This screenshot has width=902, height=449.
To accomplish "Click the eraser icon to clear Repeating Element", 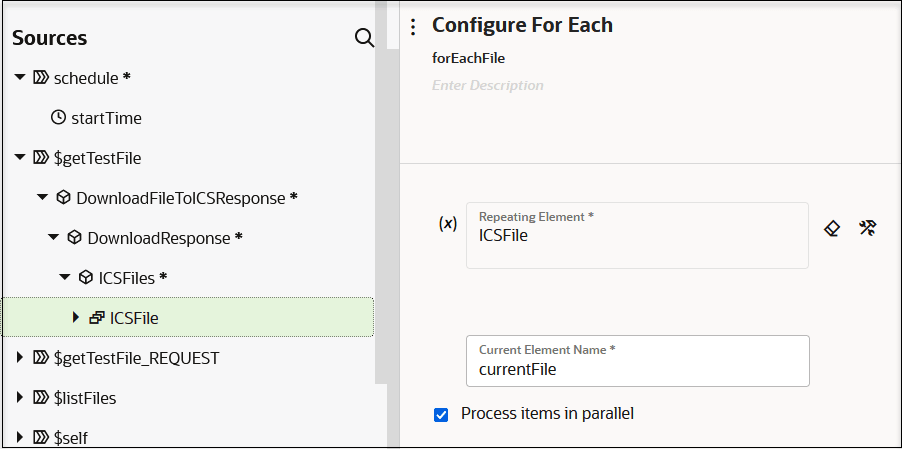I will point(832,228).
